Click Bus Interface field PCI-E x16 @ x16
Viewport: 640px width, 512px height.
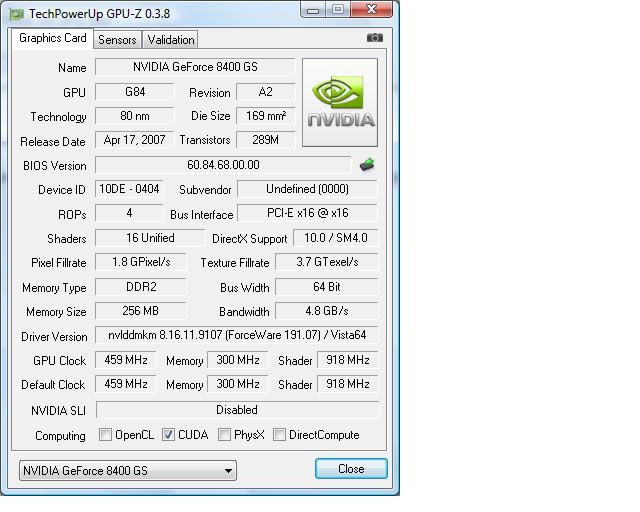pyautogui.click(x=307, y=213)
